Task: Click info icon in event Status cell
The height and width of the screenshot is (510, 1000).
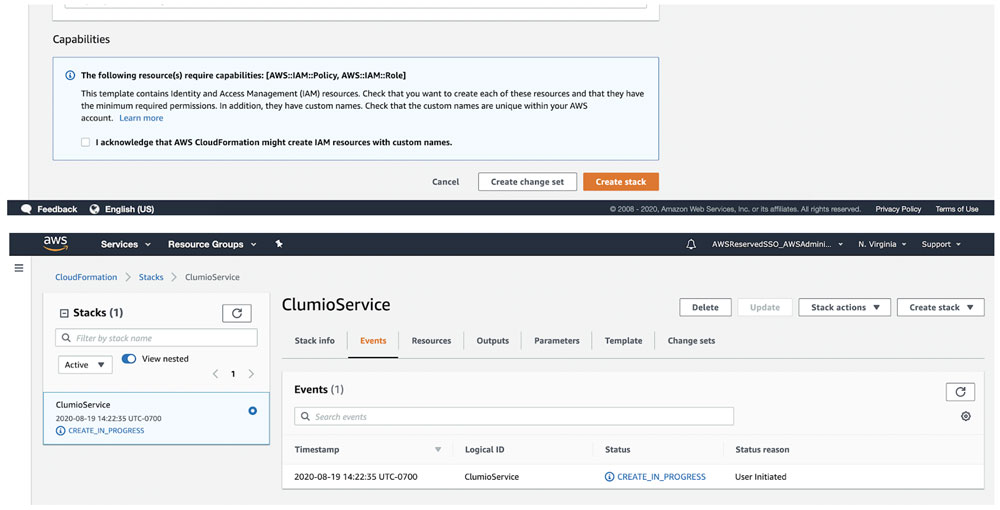Action: (609, 477)
